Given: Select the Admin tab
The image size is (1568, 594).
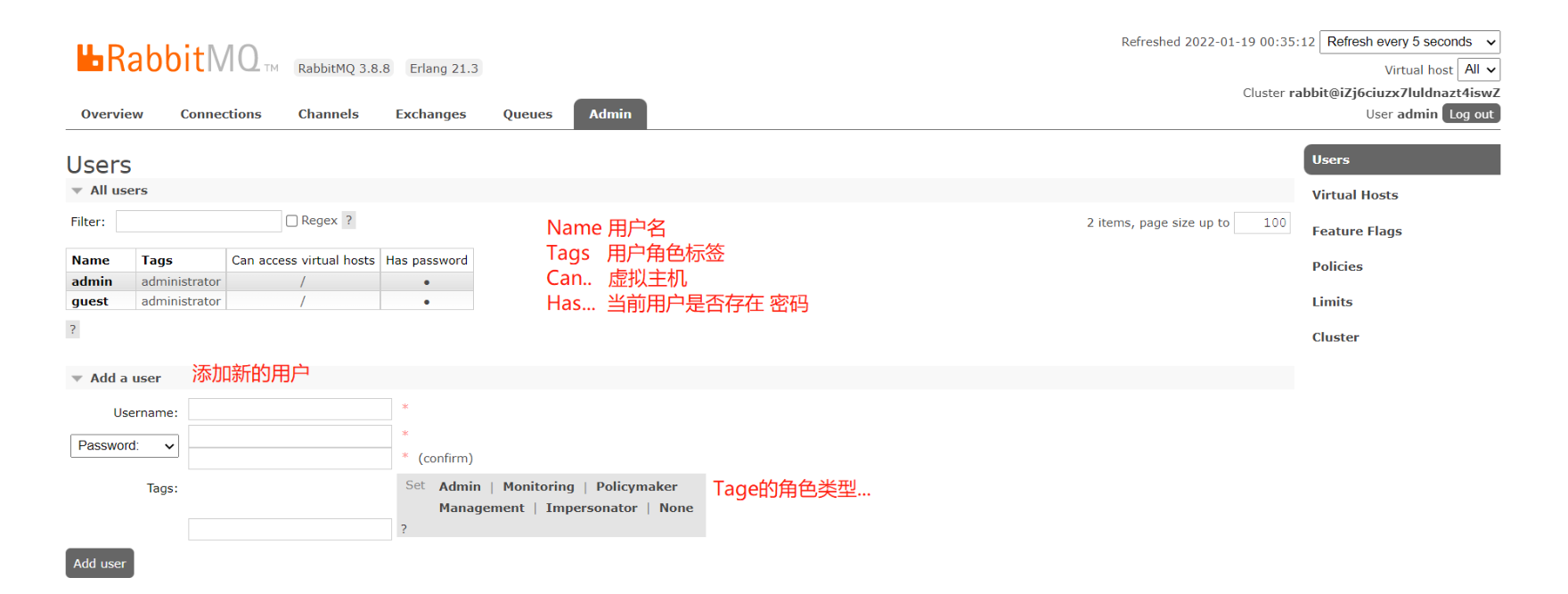Looking at the screenshot, I should coord(610,114).
